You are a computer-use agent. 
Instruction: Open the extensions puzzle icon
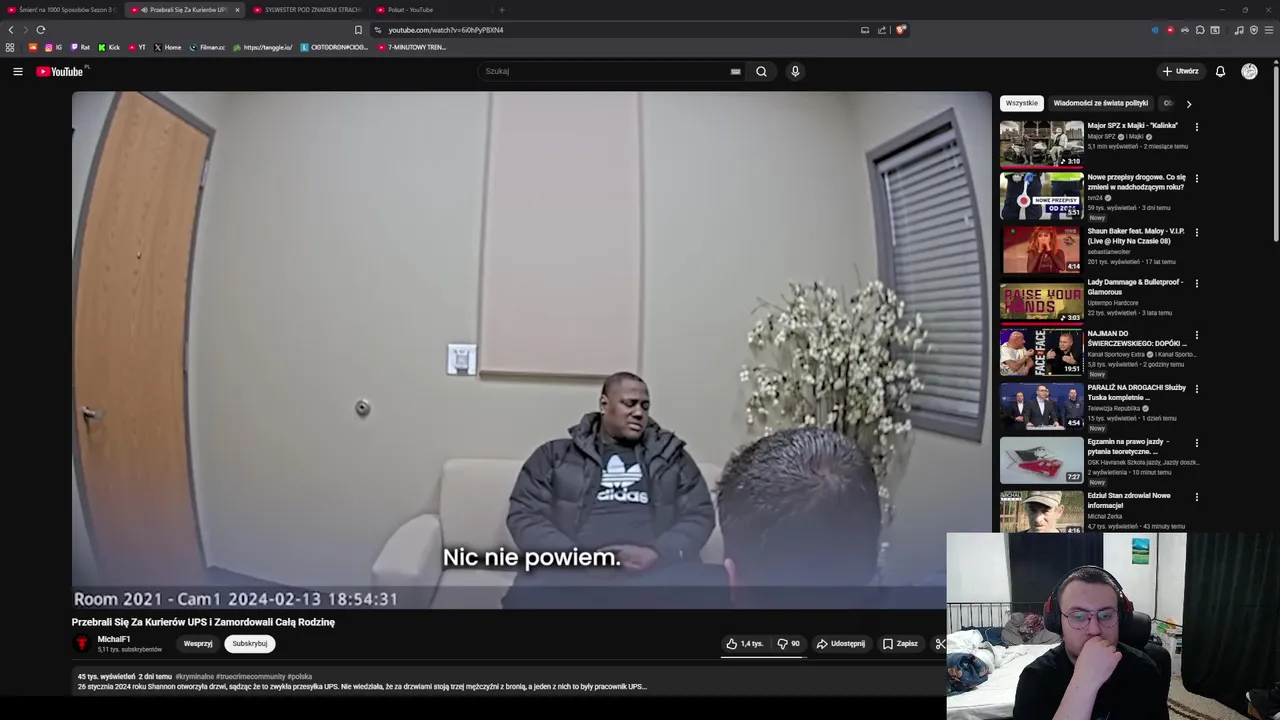1200,30
